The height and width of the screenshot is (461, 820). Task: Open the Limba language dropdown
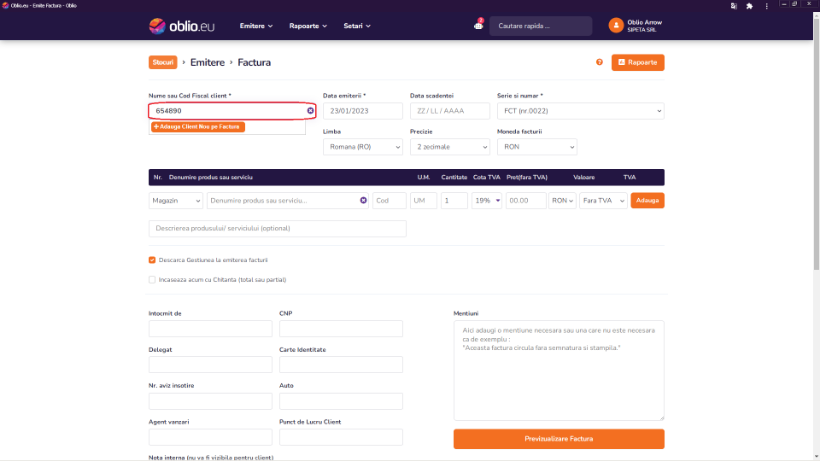(x=362, y=147)
